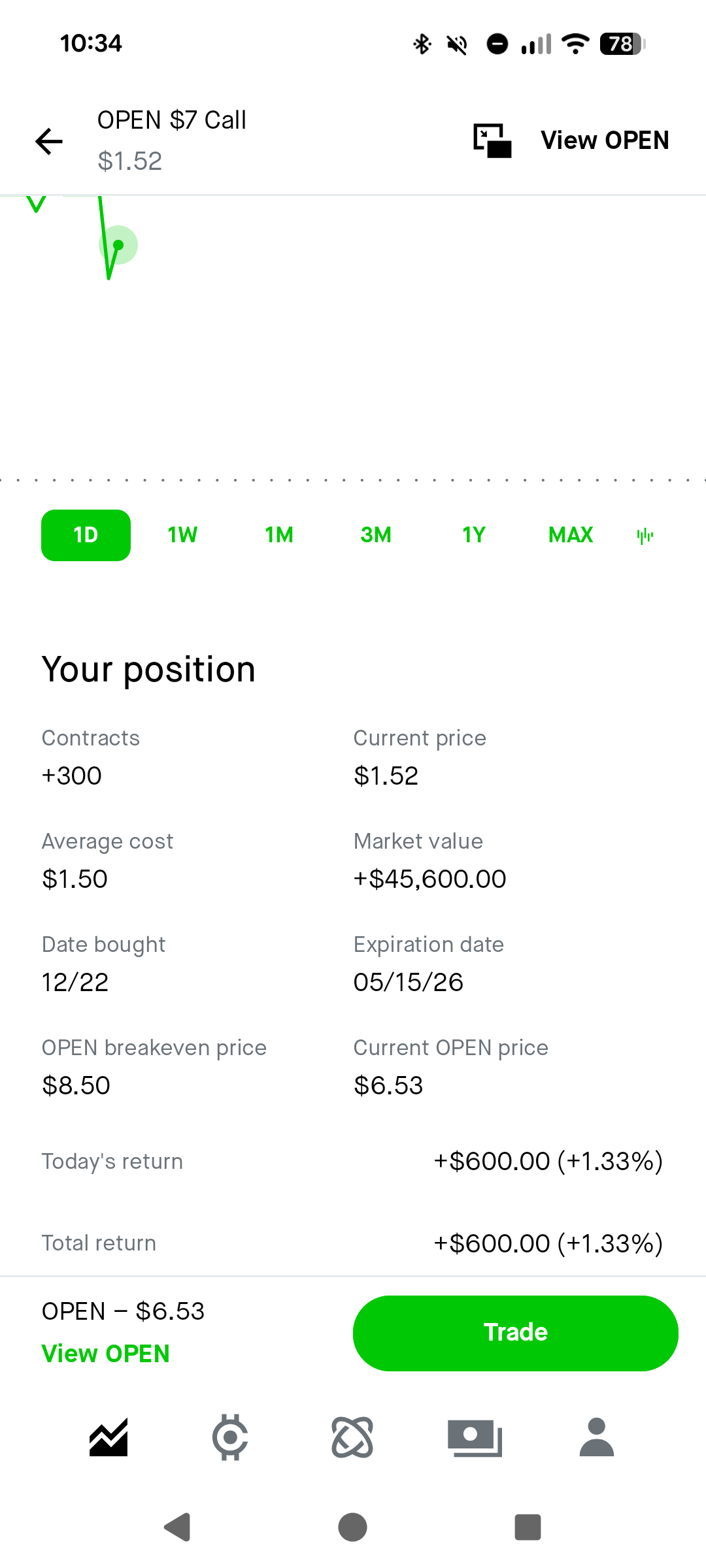Toggle candlestick chart view icon
Image resolution: width=706 pixels, height=1568 pixels.
coord(645,536)
